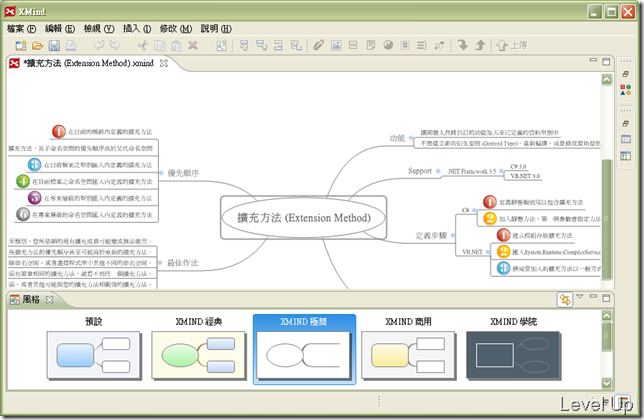
Task: Cut selection with the scissors icon
Action: (x=143, y=45)
